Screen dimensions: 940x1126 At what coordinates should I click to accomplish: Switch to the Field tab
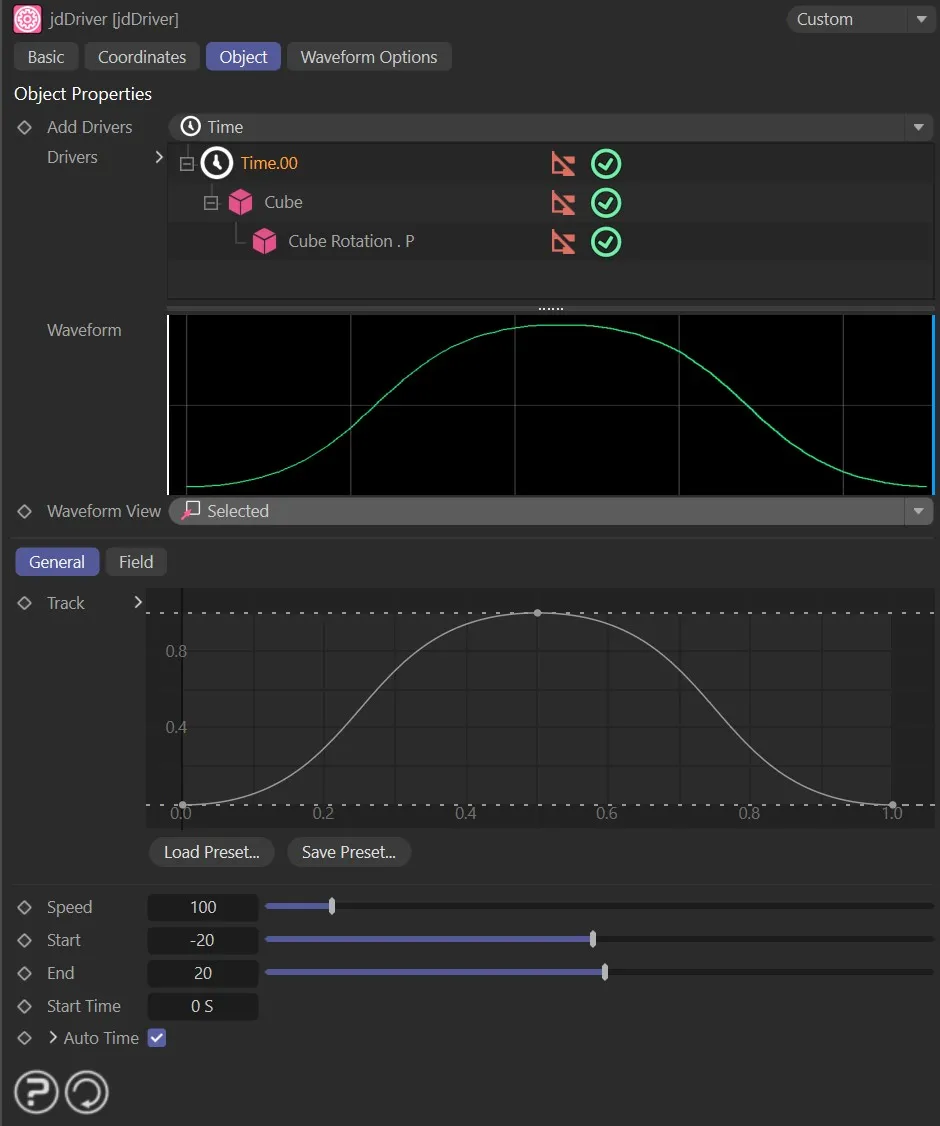(135, 562)
